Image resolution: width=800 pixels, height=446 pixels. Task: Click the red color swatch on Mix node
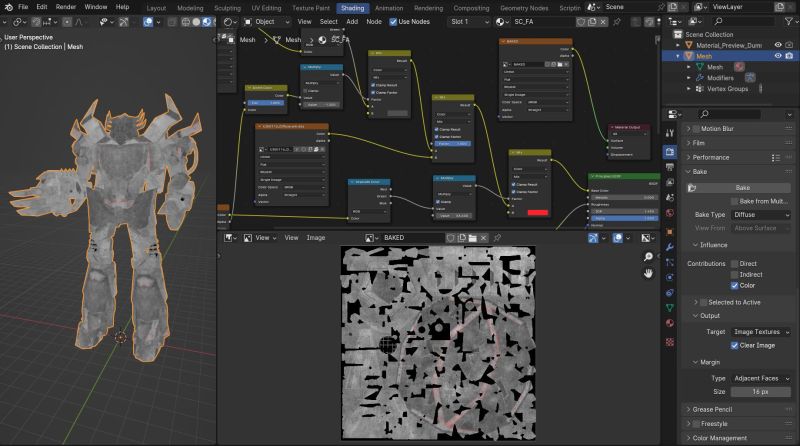click(537, 212)
